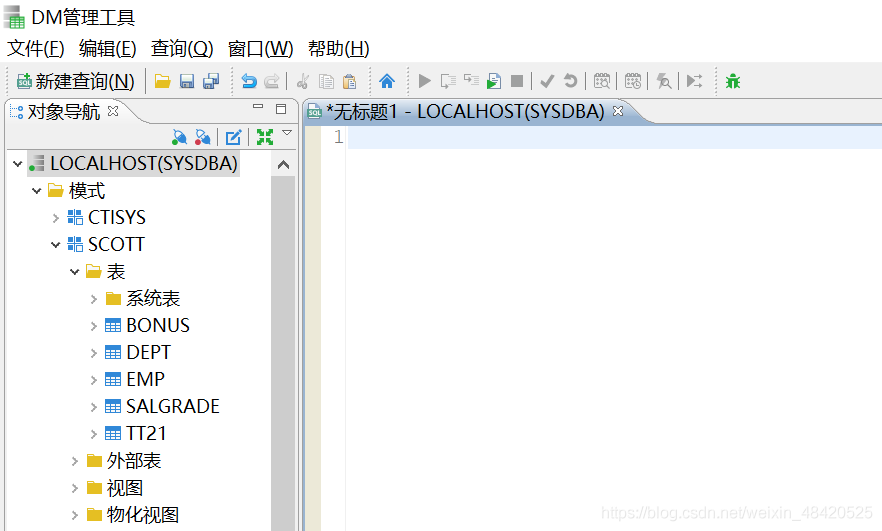This screenshot has height=531, width=882.
Task: Commit transaction with the check mark icon
Action: coord(547,82)
